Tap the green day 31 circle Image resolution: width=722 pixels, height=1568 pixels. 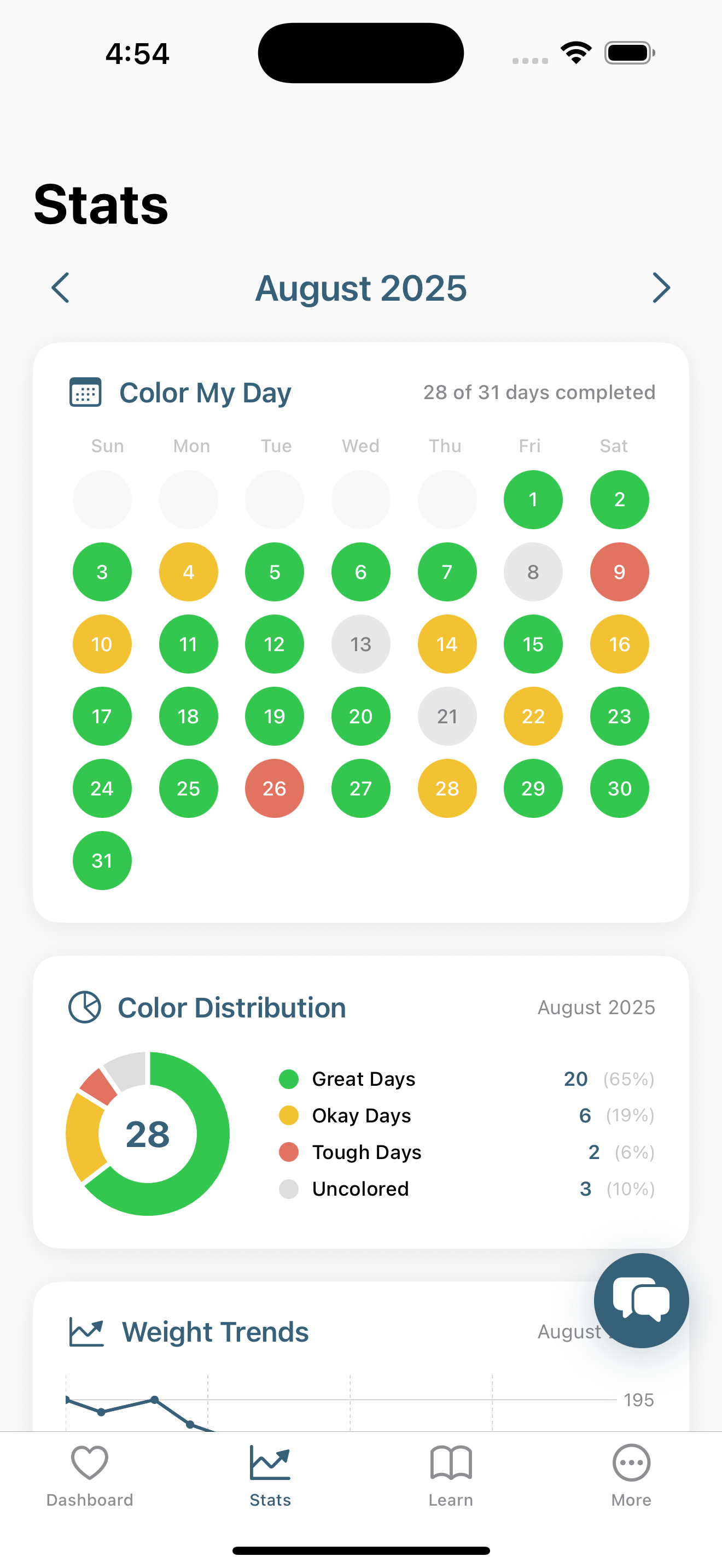tap(102, 861)
